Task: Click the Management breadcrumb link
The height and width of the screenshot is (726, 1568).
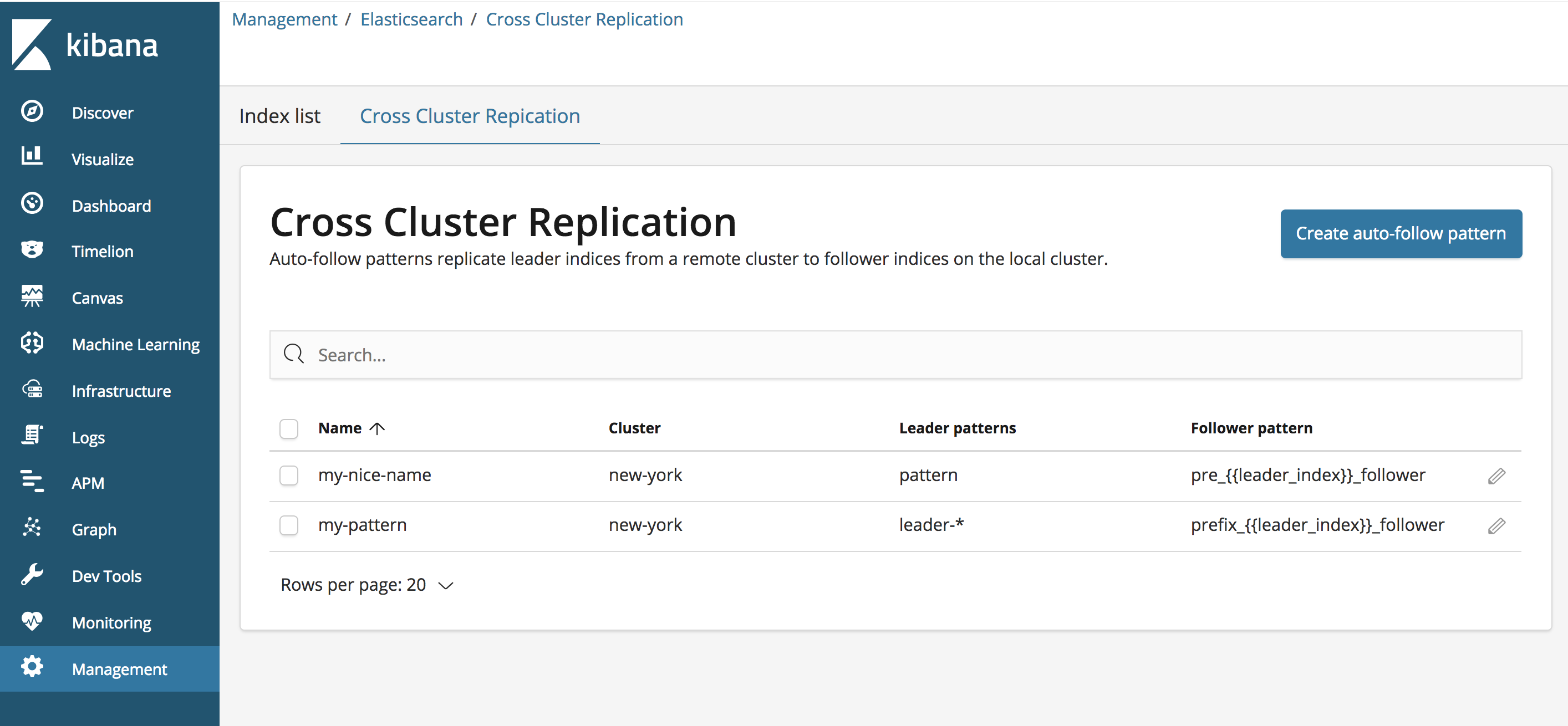Action: (x=284, y=19)
